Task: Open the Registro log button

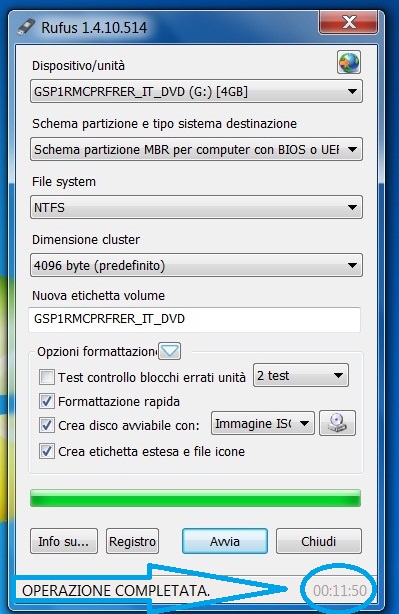Action: [132, 541]
